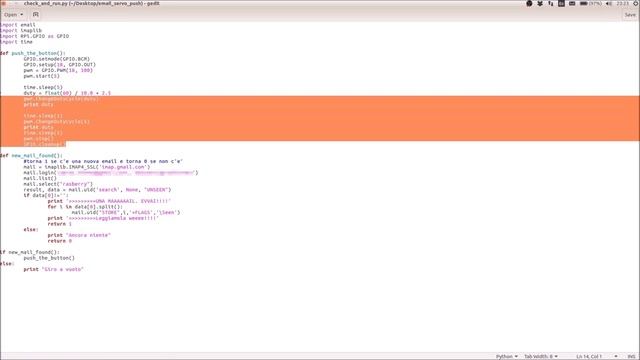Viewport: 640px width, 360px height.
Task: Click the 'pwm.start(5)' line
Action: [41, 76]
